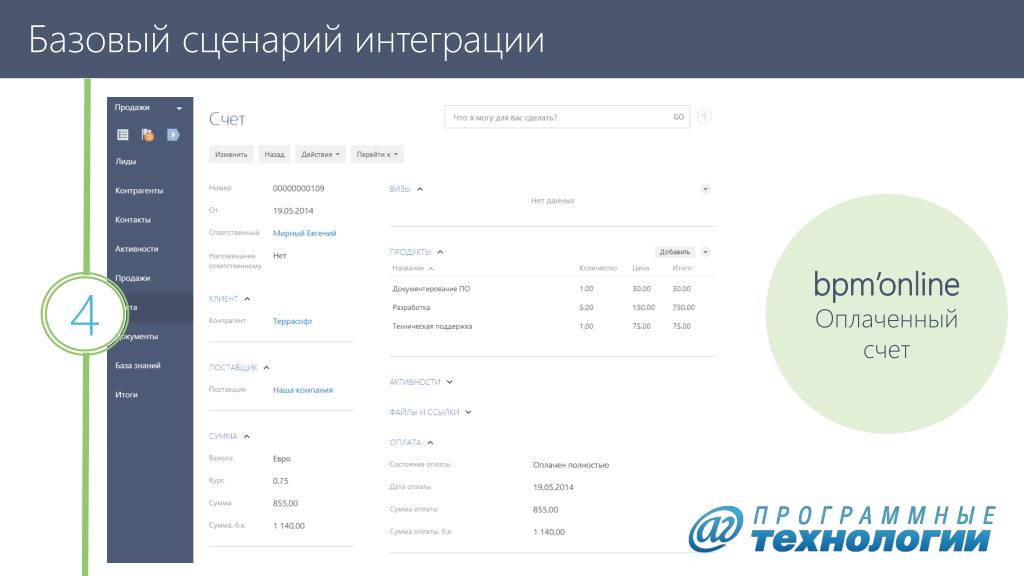This screenshot has width=1024, height=576.
Task: Click the Цена column header
Action: (x=640, y=268)
